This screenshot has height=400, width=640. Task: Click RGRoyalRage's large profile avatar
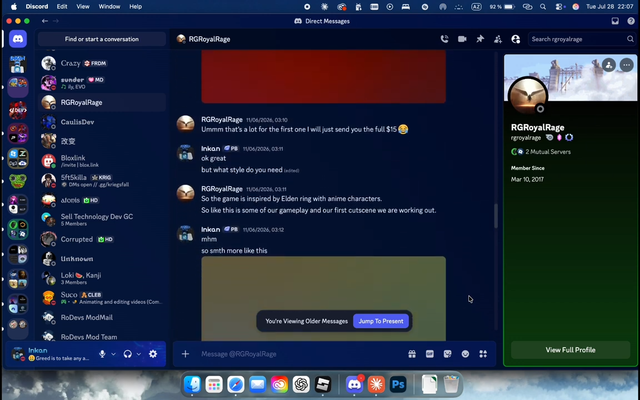point(528,96)
